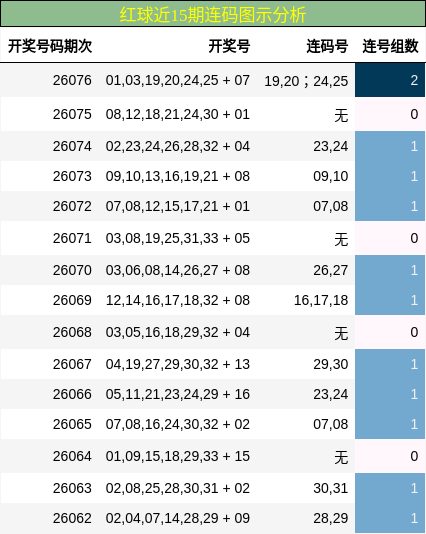This screenshot has width=426, height=534.
Task: Select the 开奖号码期次 column header
Action: (x=50, y=46)
